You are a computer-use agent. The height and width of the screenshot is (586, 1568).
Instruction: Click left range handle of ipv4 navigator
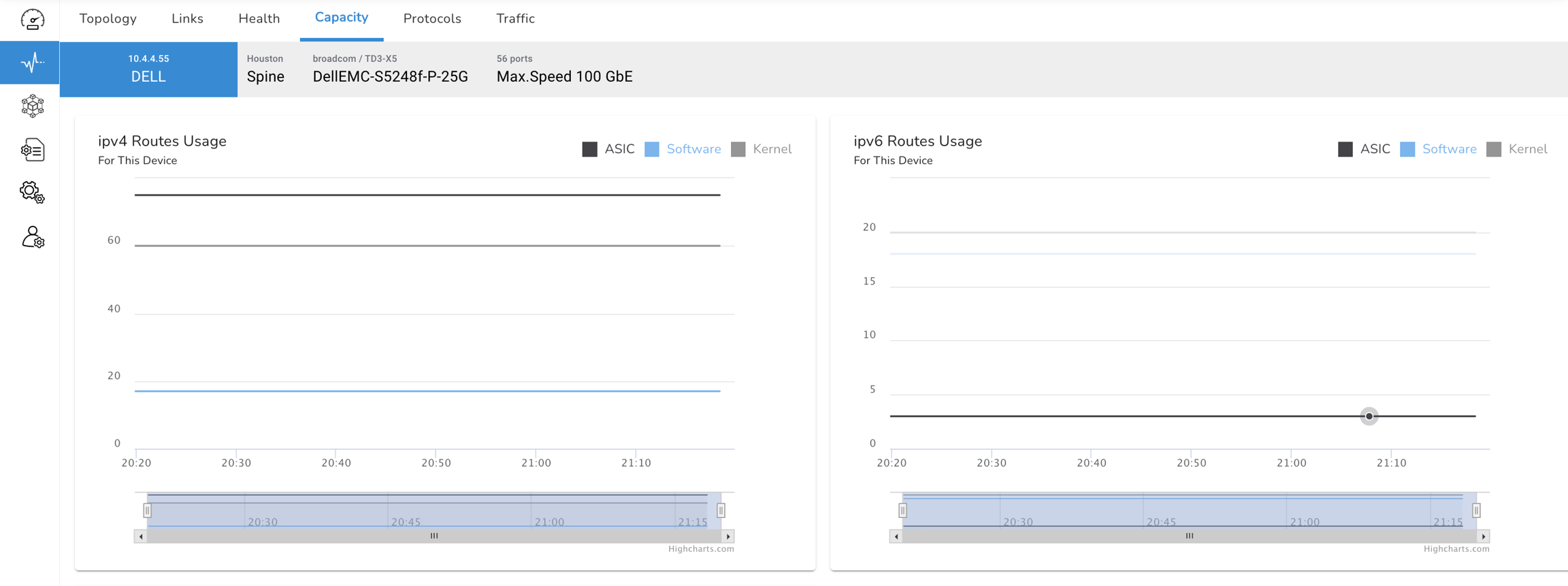(x=147, y=510)
